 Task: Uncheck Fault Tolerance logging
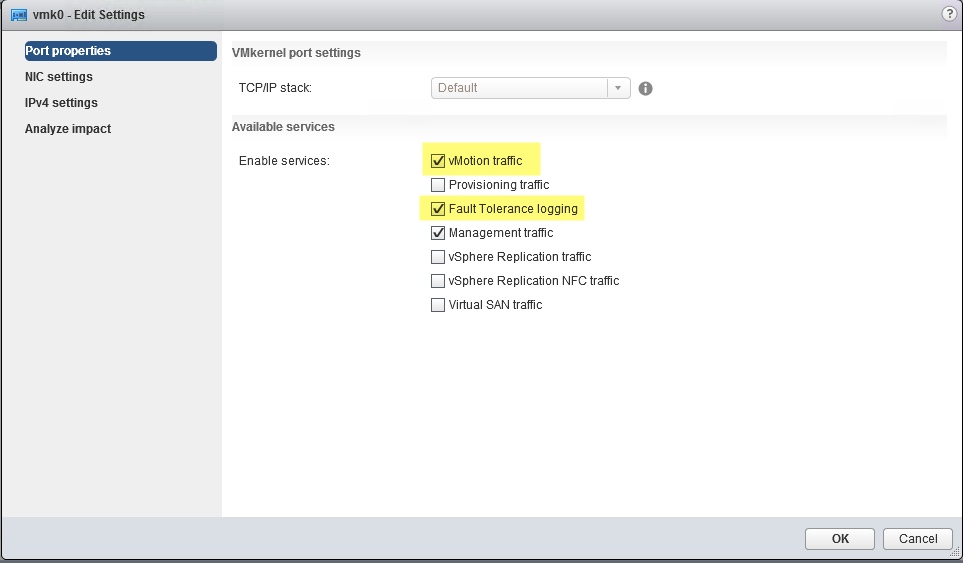point(438,209)
